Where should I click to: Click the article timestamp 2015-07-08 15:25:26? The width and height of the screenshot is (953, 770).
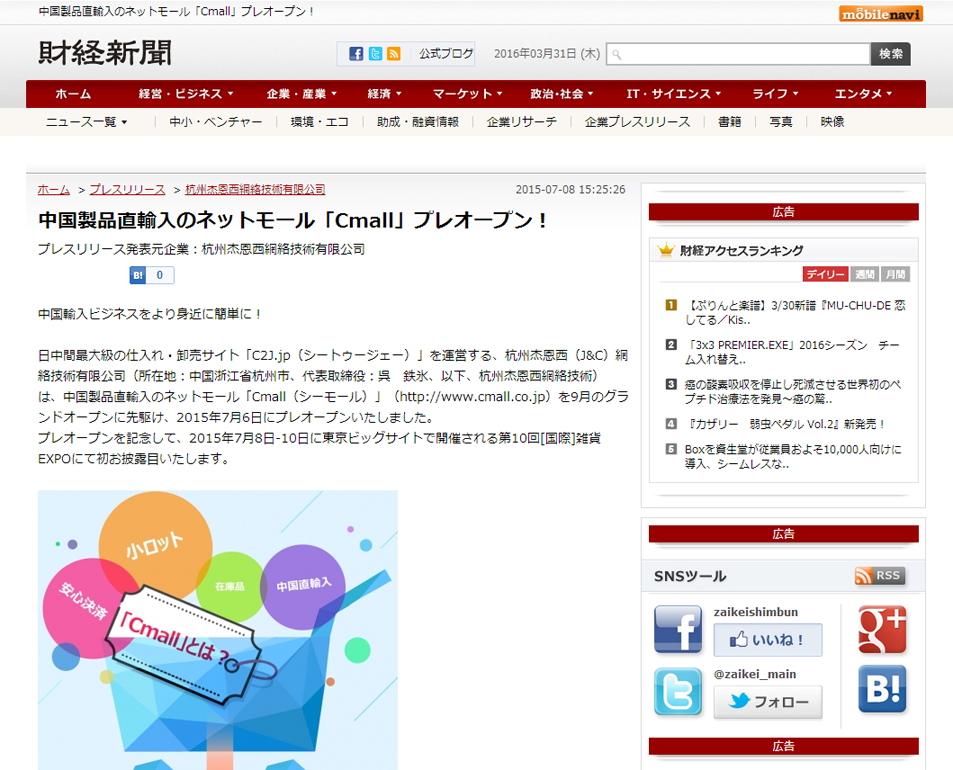[x=570, y=190]
